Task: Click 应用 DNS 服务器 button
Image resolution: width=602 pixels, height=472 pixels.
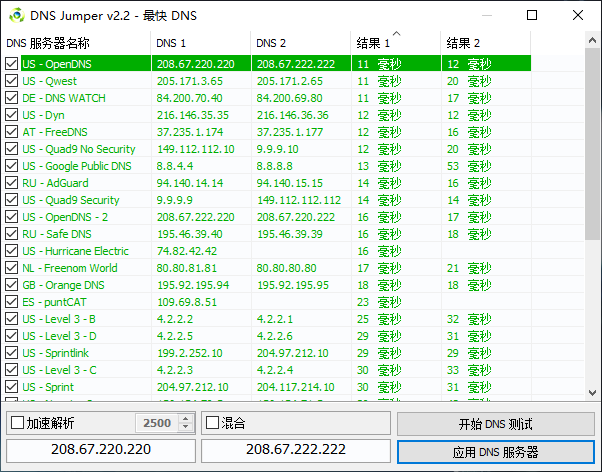Action: [x=496, y=452]
